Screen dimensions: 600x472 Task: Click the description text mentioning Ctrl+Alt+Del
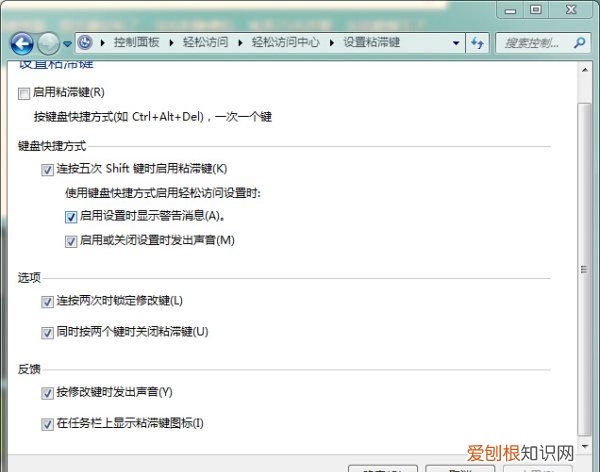[153, 116]
